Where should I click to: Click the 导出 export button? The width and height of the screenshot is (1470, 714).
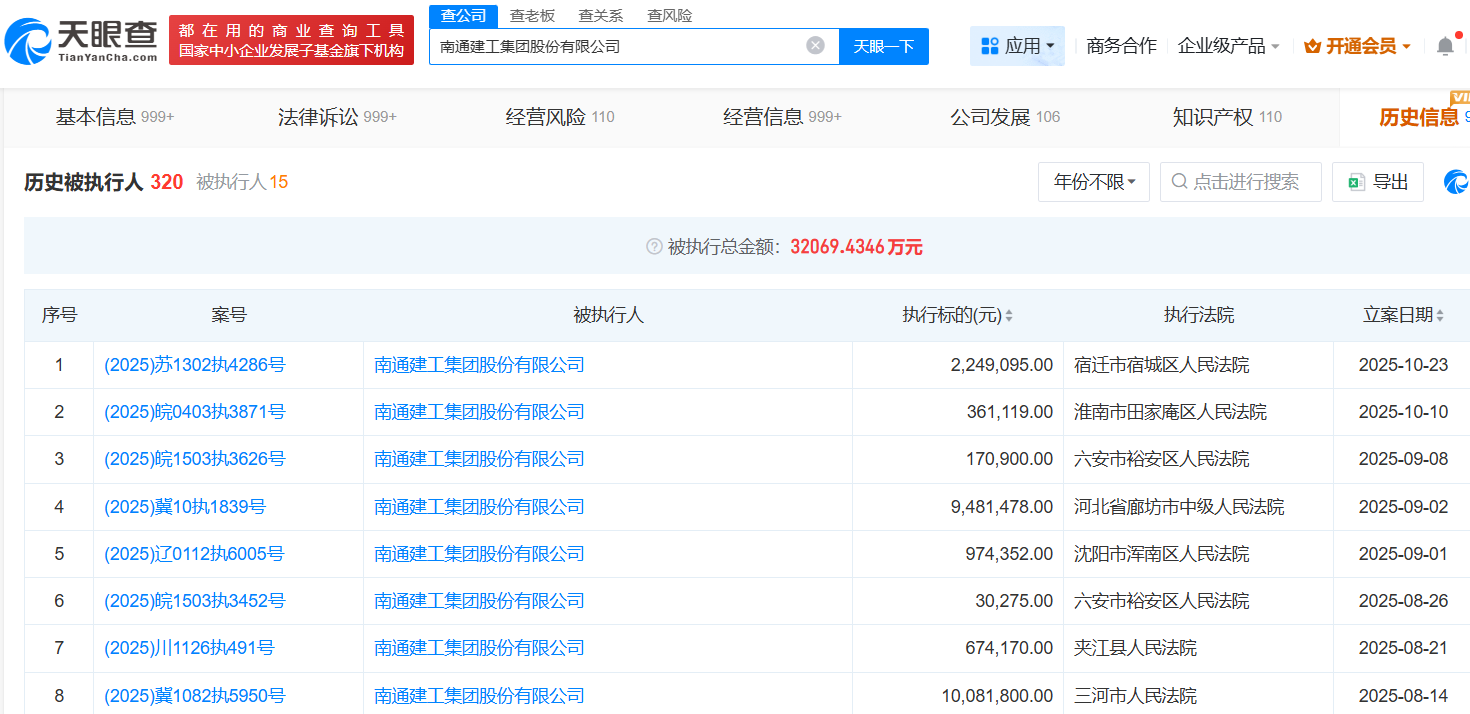tap(1377, 182)
